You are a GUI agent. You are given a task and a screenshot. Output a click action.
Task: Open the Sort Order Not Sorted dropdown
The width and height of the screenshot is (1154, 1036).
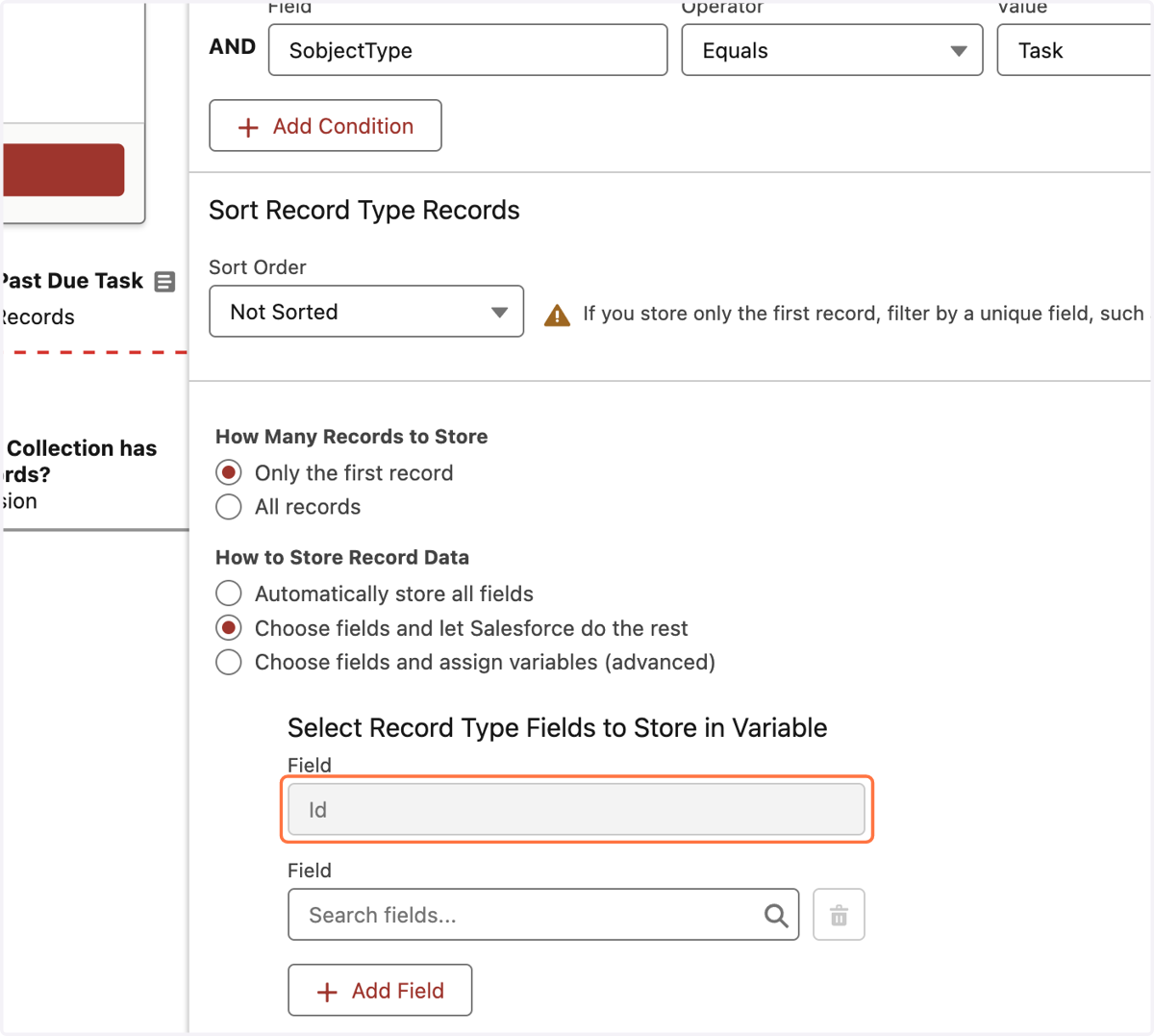point(366,312)
